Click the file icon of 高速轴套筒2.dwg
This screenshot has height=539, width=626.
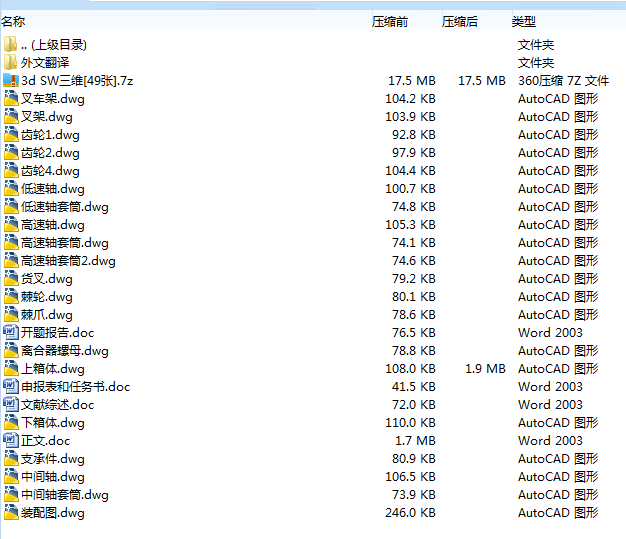11,260
